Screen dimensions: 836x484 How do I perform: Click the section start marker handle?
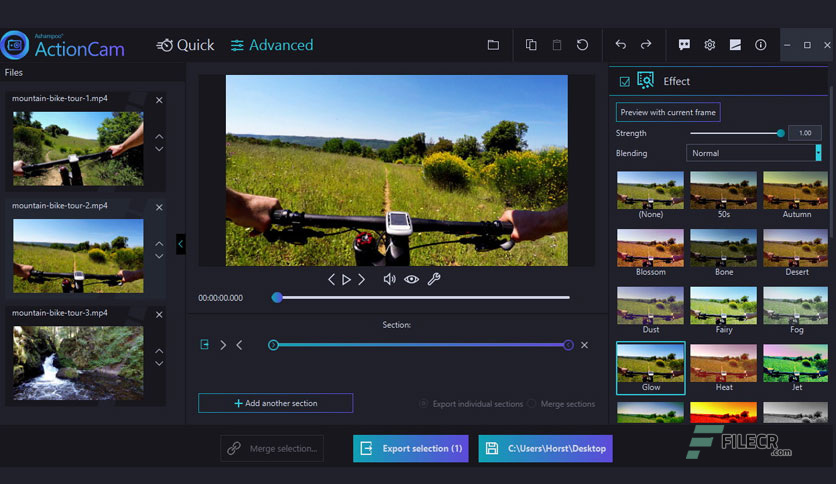click(273, 345)
